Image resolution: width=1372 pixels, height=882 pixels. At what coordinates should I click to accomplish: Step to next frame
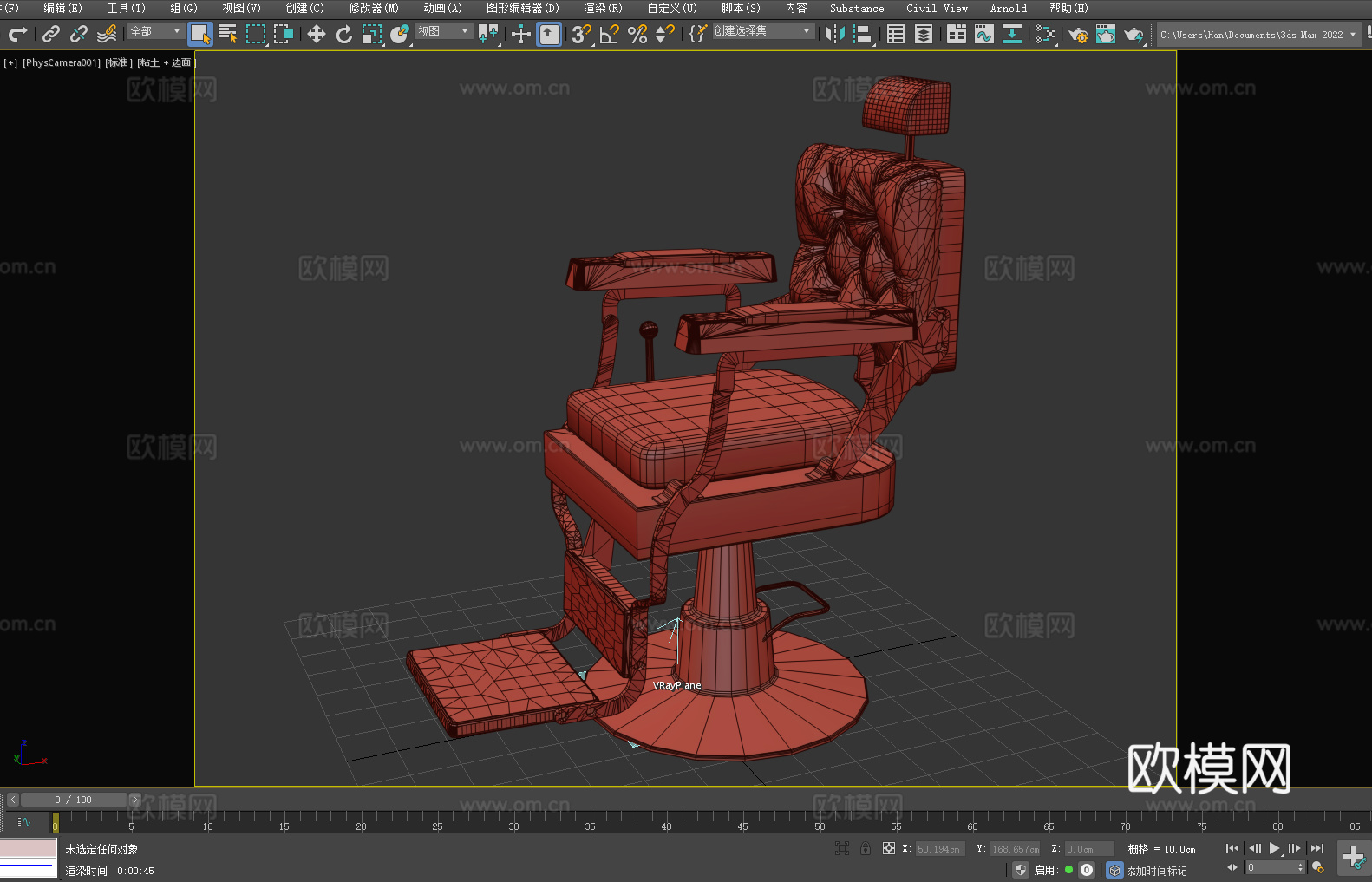click(1295, 848)
